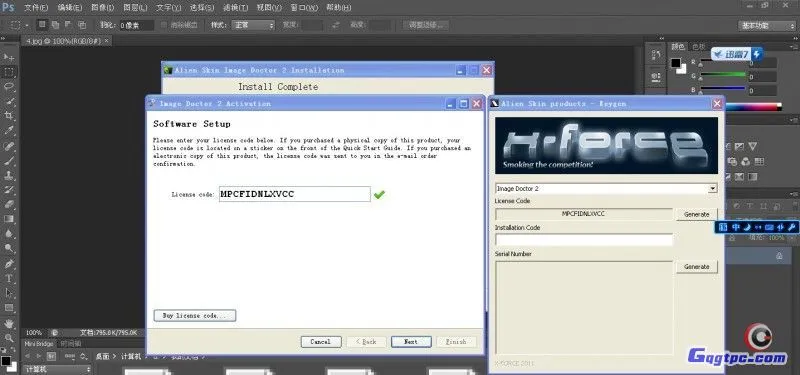Switch to the Mini Bridge tab

(x=39, y=344)
